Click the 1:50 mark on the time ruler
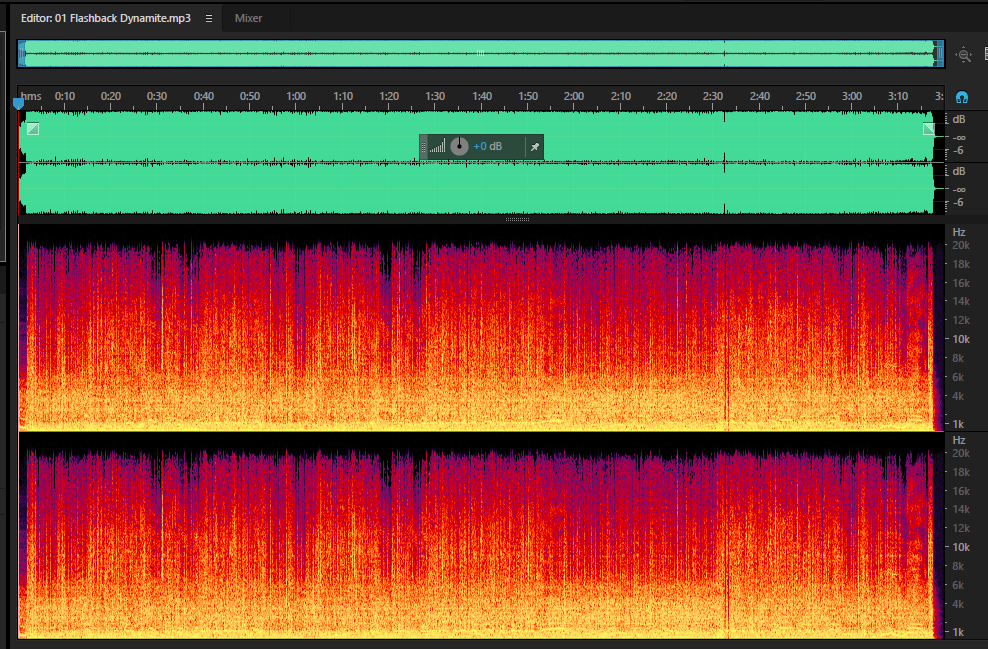This screenshot has height=649, width=988. coord(528,96)
